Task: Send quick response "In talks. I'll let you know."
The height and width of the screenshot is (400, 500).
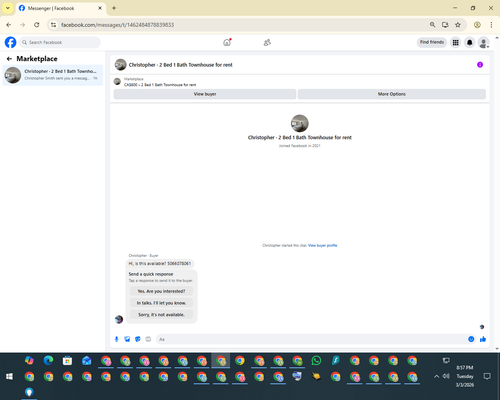Action: point(161,303)
